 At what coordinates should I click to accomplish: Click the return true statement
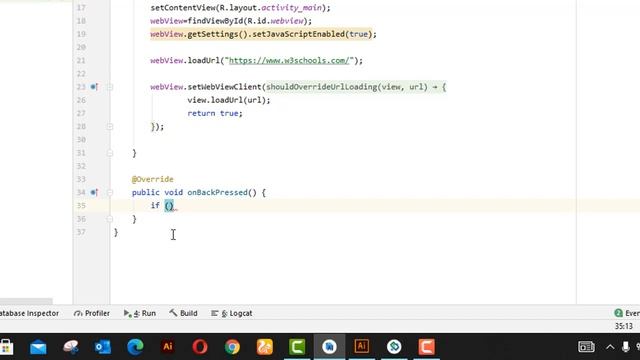pyautogui.click(x=215, y=113)
